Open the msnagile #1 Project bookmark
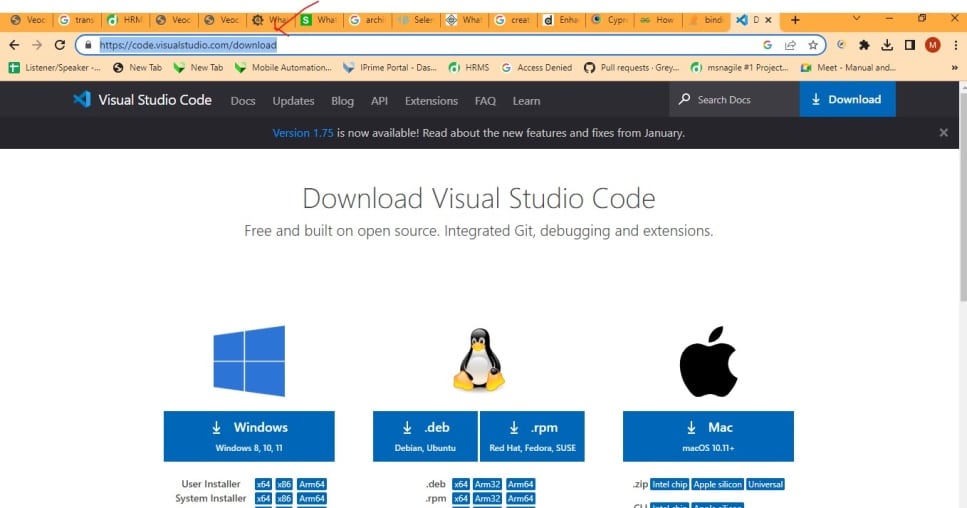 tap(739, 68)
